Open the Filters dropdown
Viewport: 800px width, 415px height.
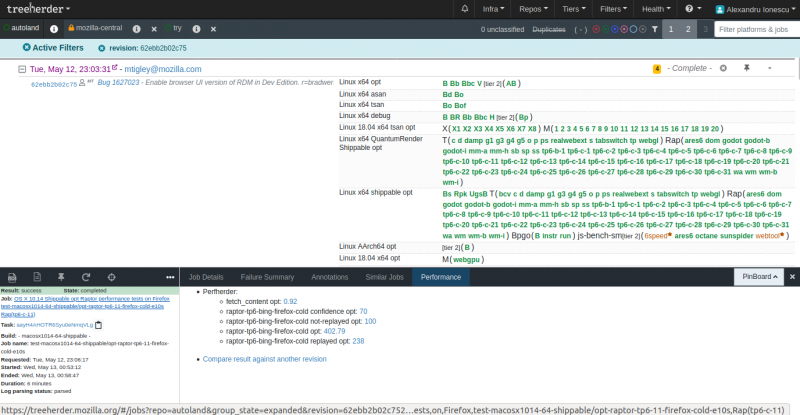click(x=613, y=9)
